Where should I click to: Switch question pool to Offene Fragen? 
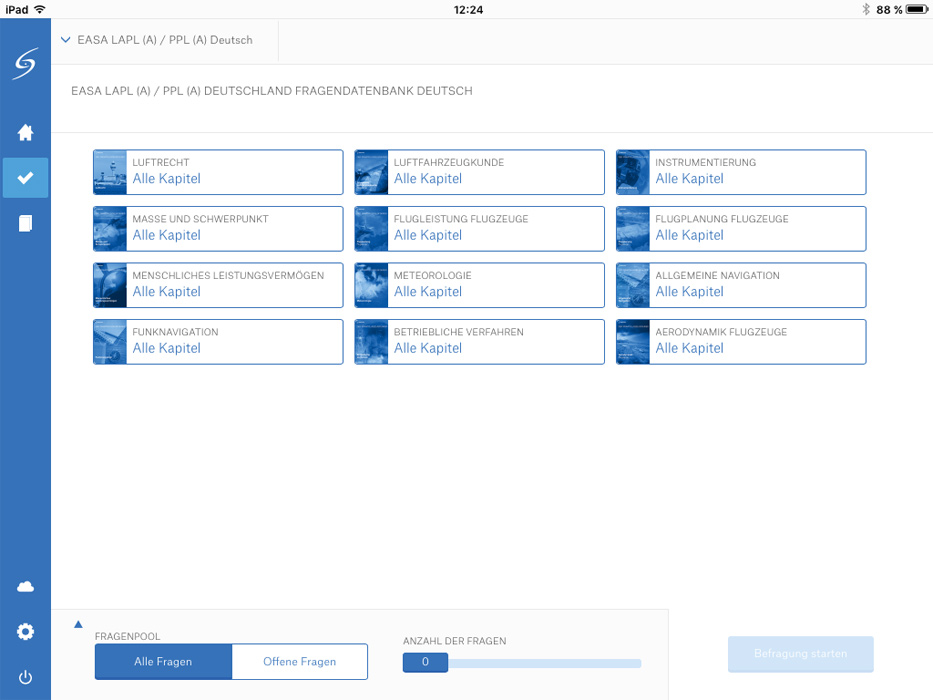point(299,661)
